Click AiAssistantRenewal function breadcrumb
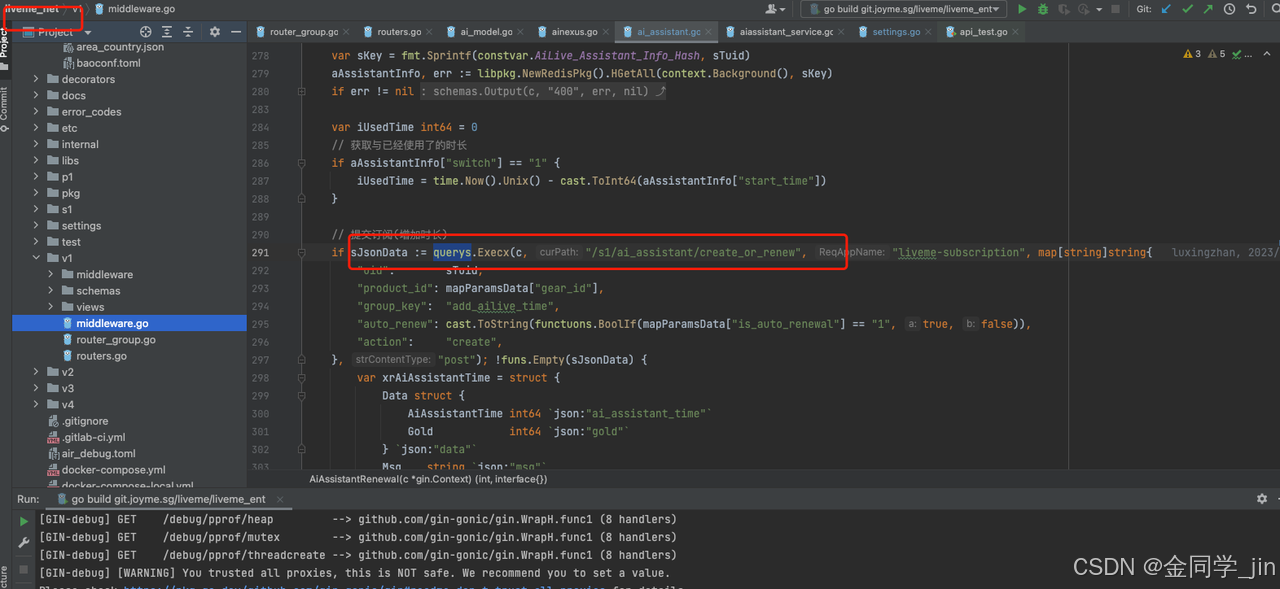The width and height of the screenshot is (1280, 589). (428, 479)
